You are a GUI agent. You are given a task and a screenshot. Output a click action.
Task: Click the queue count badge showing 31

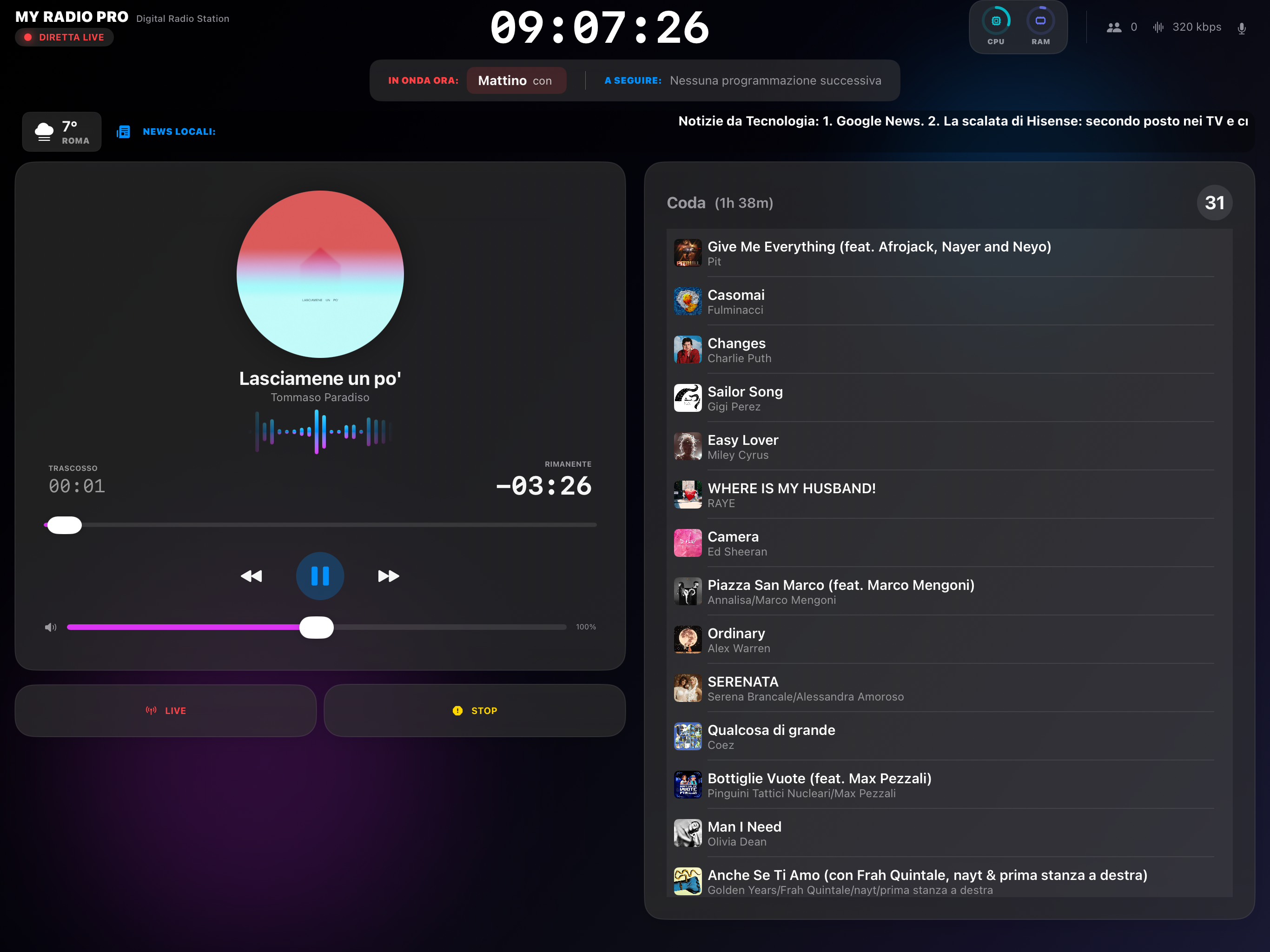(x=1214, y=202)
